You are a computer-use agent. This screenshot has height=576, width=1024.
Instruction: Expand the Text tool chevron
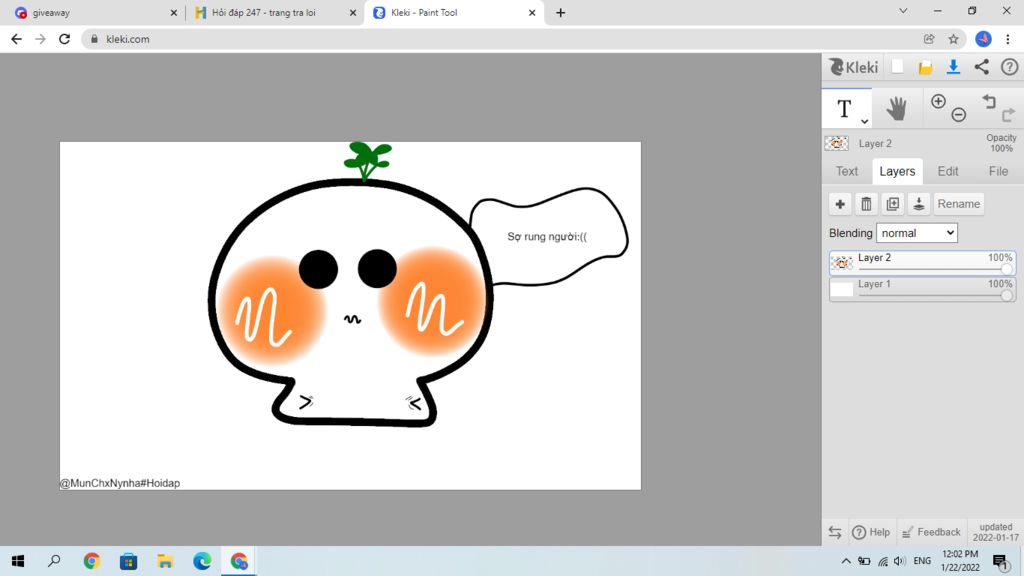(864, 121)
